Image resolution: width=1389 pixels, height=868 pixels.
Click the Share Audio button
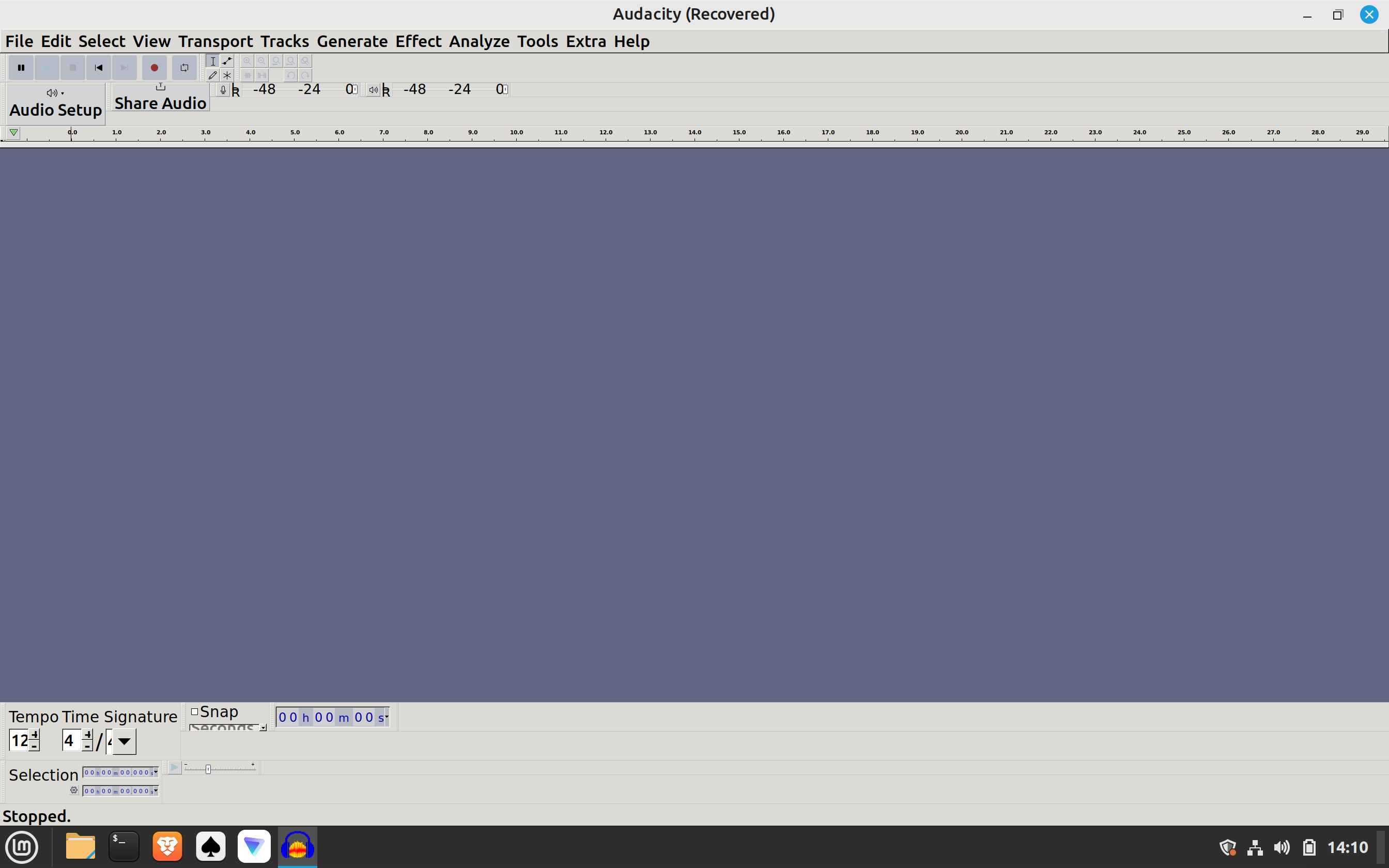(160, 97)
